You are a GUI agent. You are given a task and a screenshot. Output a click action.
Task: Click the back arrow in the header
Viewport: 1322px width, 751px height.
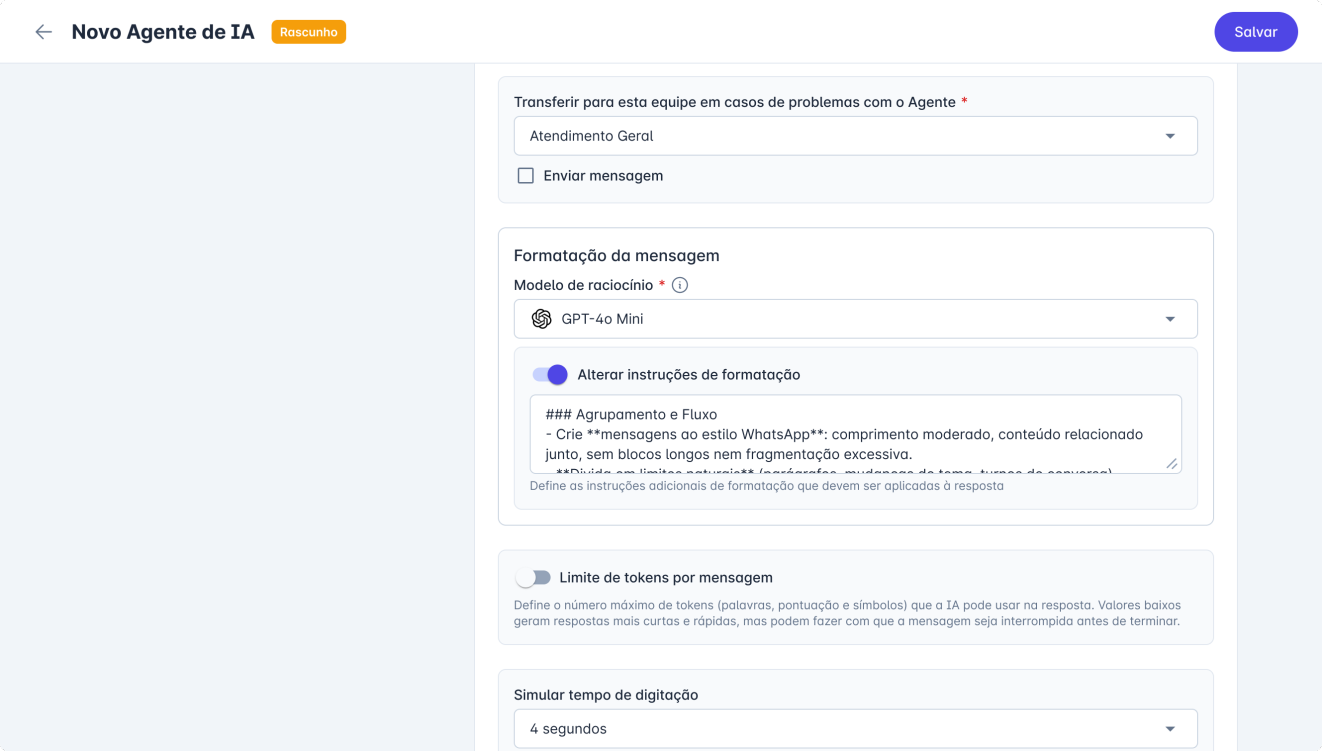[43, 31]
